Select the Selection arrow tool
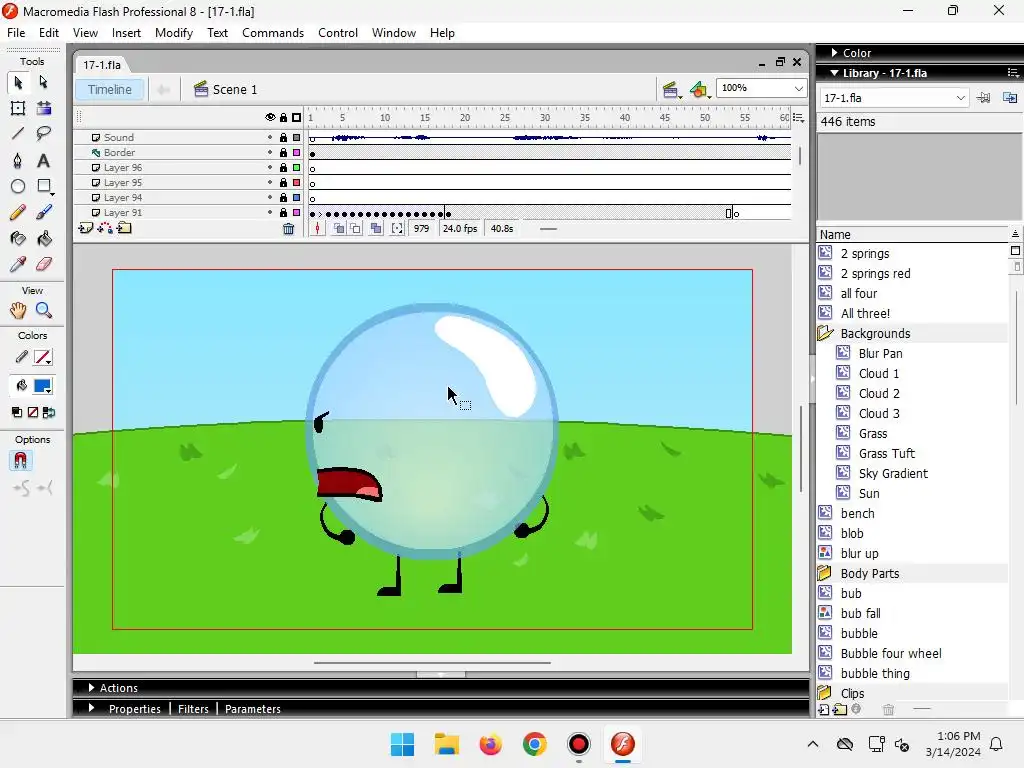This screenshot has width=1024, height=768. click(18, 82)
